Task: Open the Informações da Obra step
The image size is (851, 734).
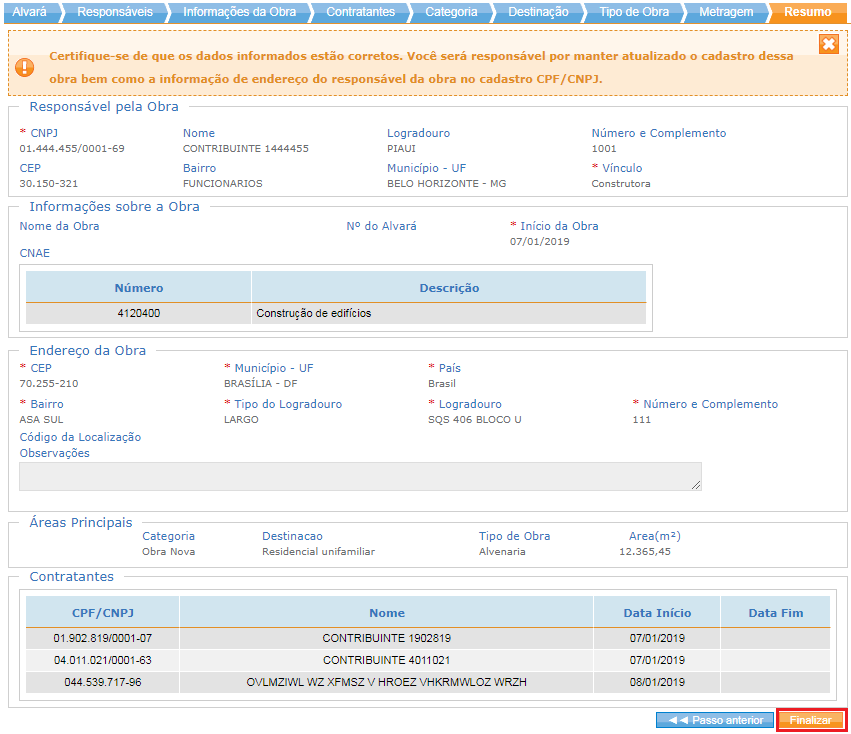Action: tap(240, 12)
